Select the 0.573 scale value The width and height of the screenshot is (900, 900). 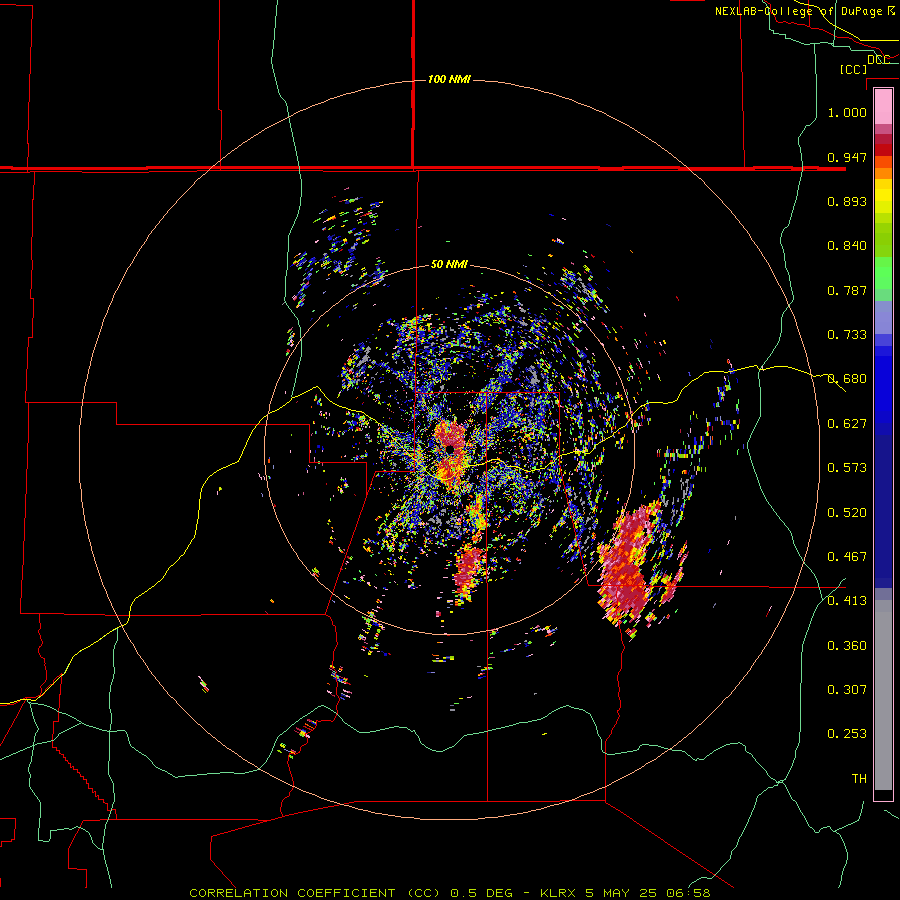click(x=847, y=468)
